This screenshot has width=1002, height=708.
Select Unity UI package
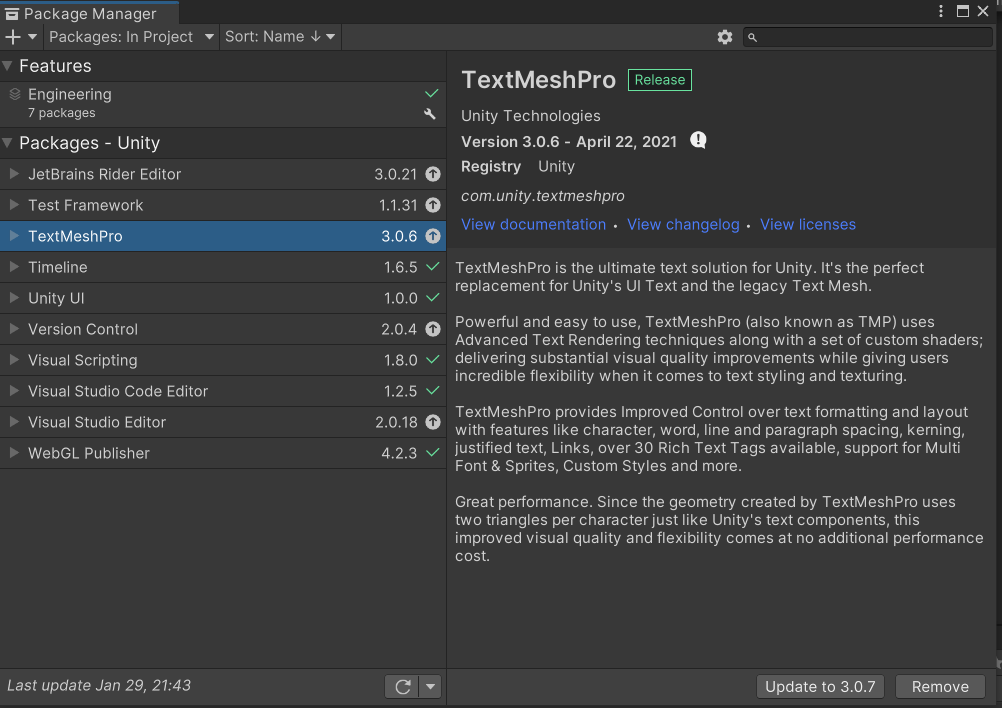point(223,298)
